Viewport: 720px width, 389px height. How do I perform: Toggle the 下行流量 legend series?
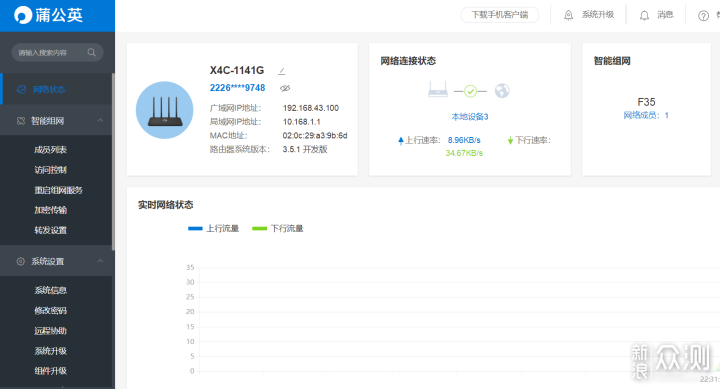pyautogui.click(x=278, y=228)
